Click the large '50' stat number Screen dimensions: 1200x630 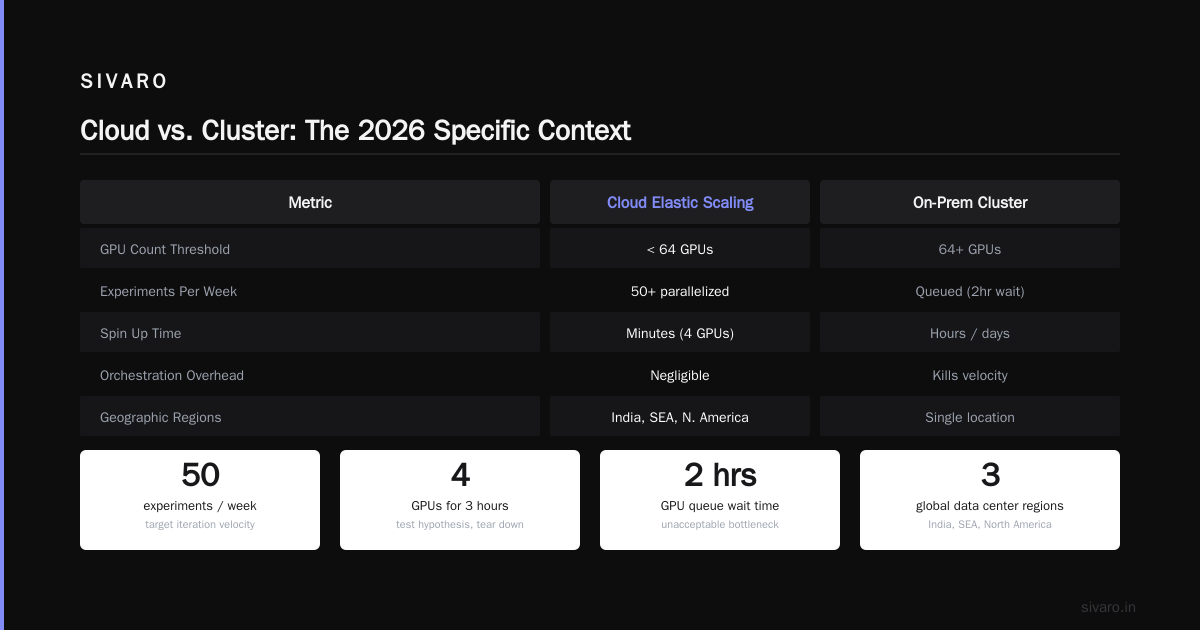[x=200, y=475]
